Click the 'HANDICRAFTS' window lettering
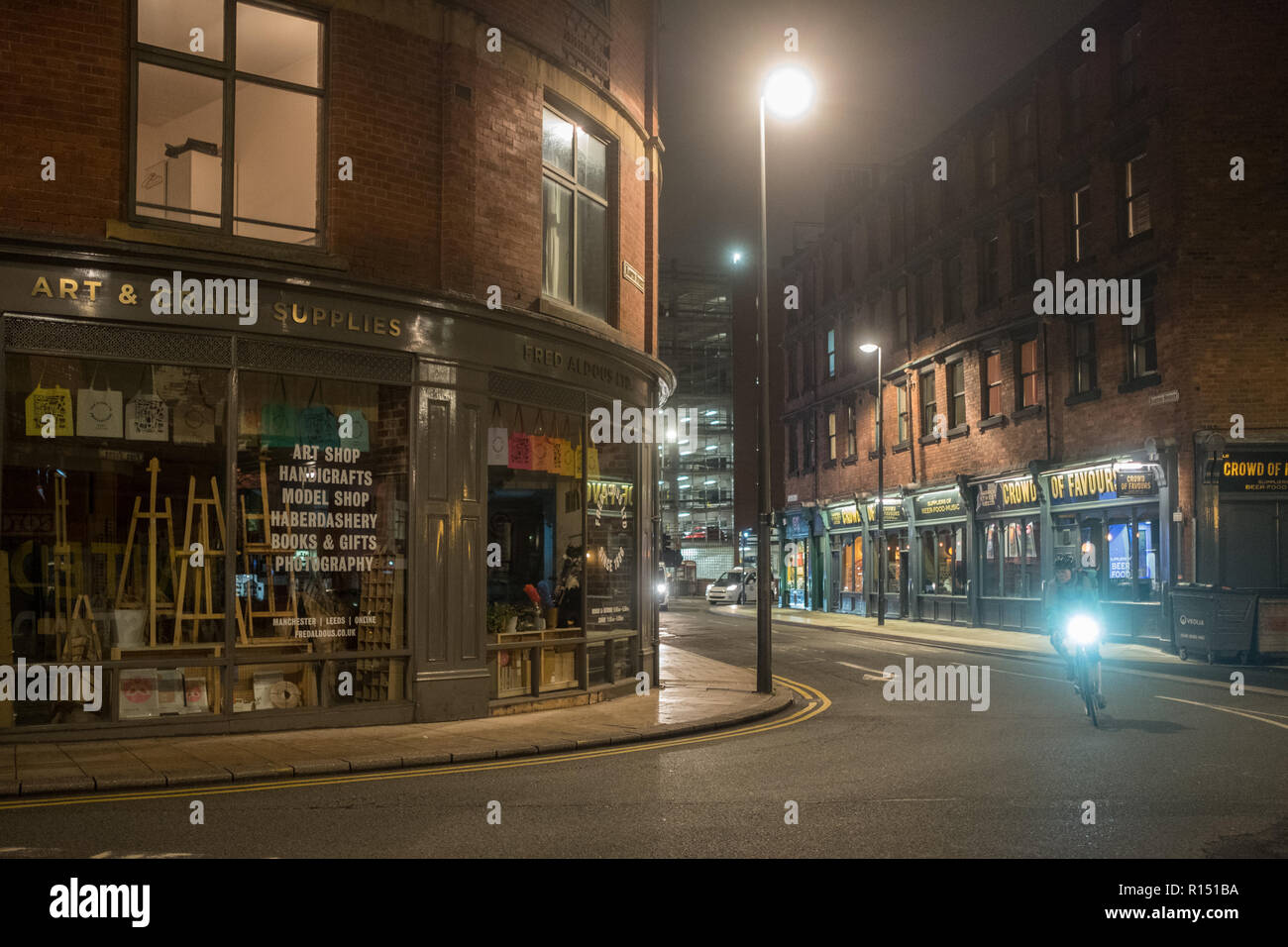Viewport: 1288px width, 947px height. (324, 475)
